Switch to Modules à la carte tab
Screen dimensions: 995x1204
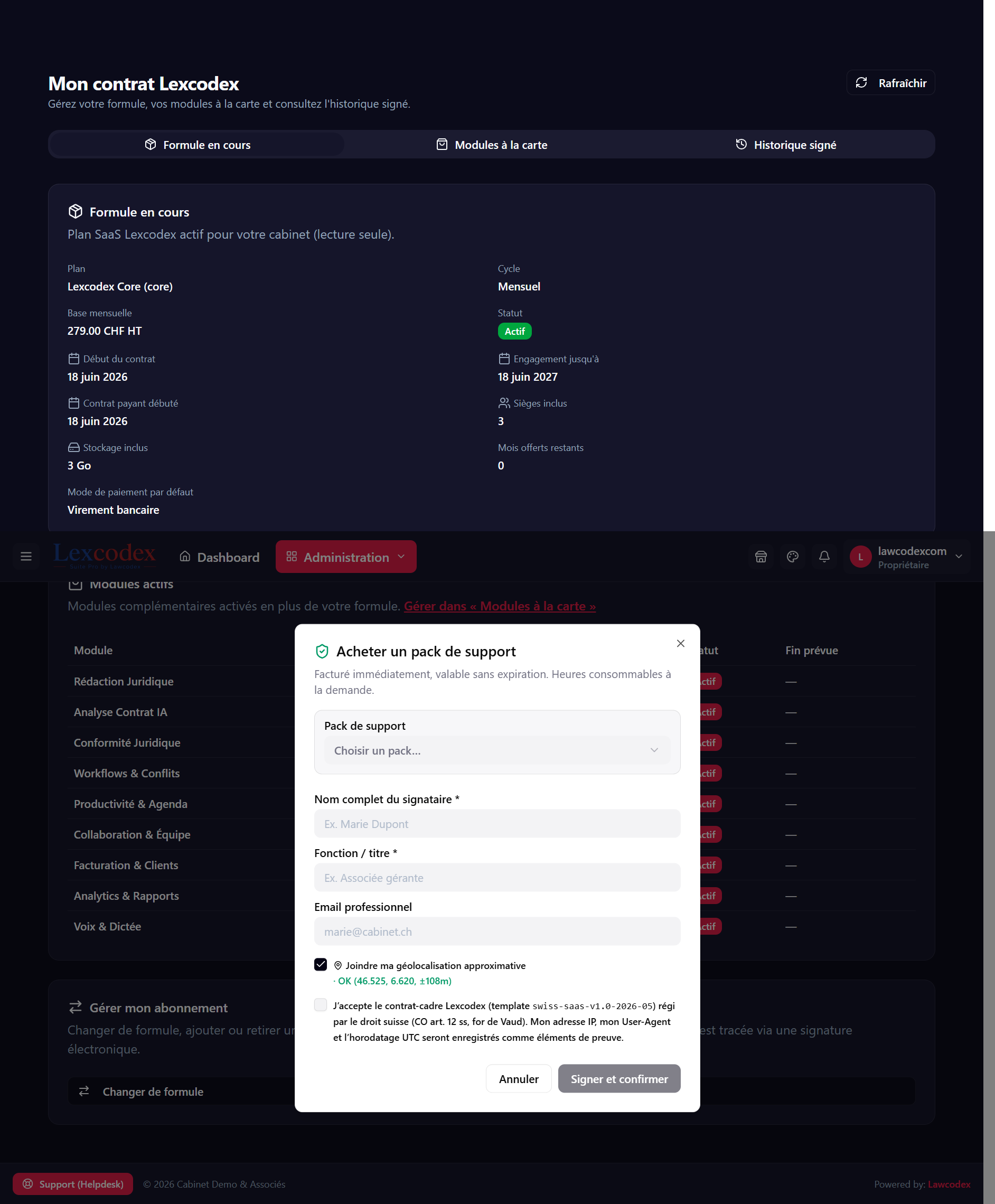point(491,144)
